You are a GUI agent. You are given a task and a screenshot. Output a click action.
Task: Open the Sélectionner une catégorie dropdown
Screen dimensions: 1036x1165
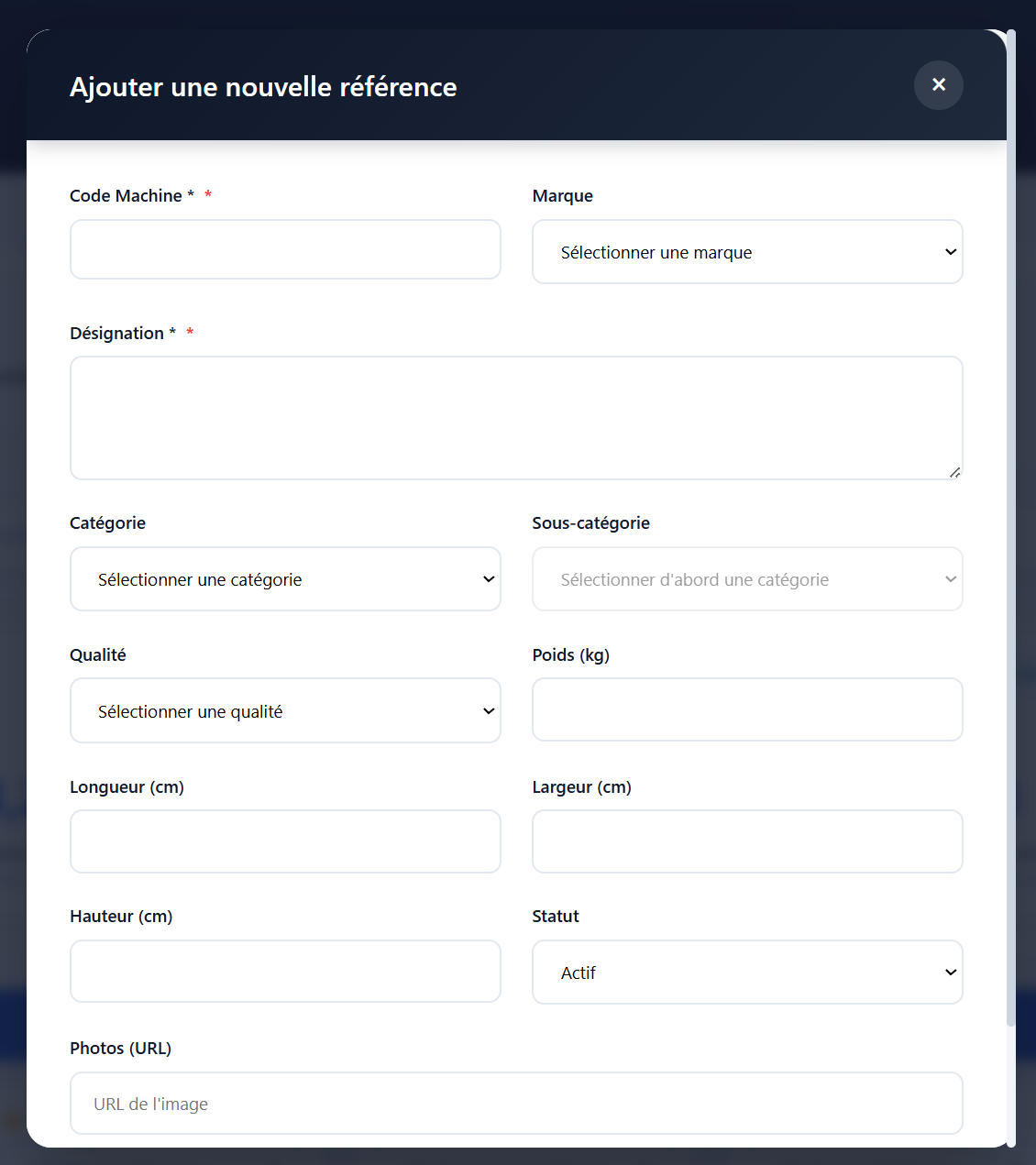pos(285,578)
